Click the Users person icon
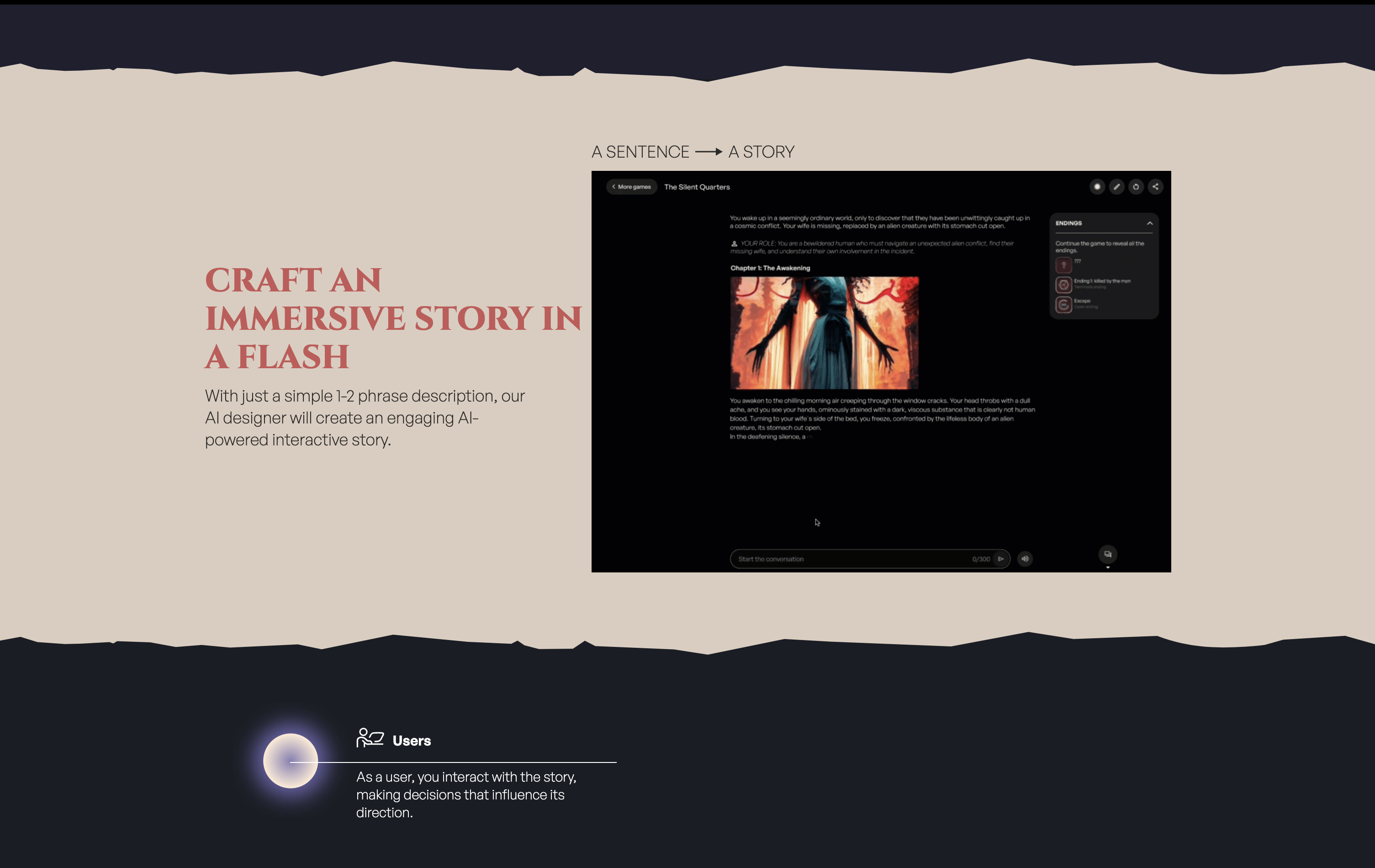The height and width of the screenshot is (868, 1375). coord(370,738)
